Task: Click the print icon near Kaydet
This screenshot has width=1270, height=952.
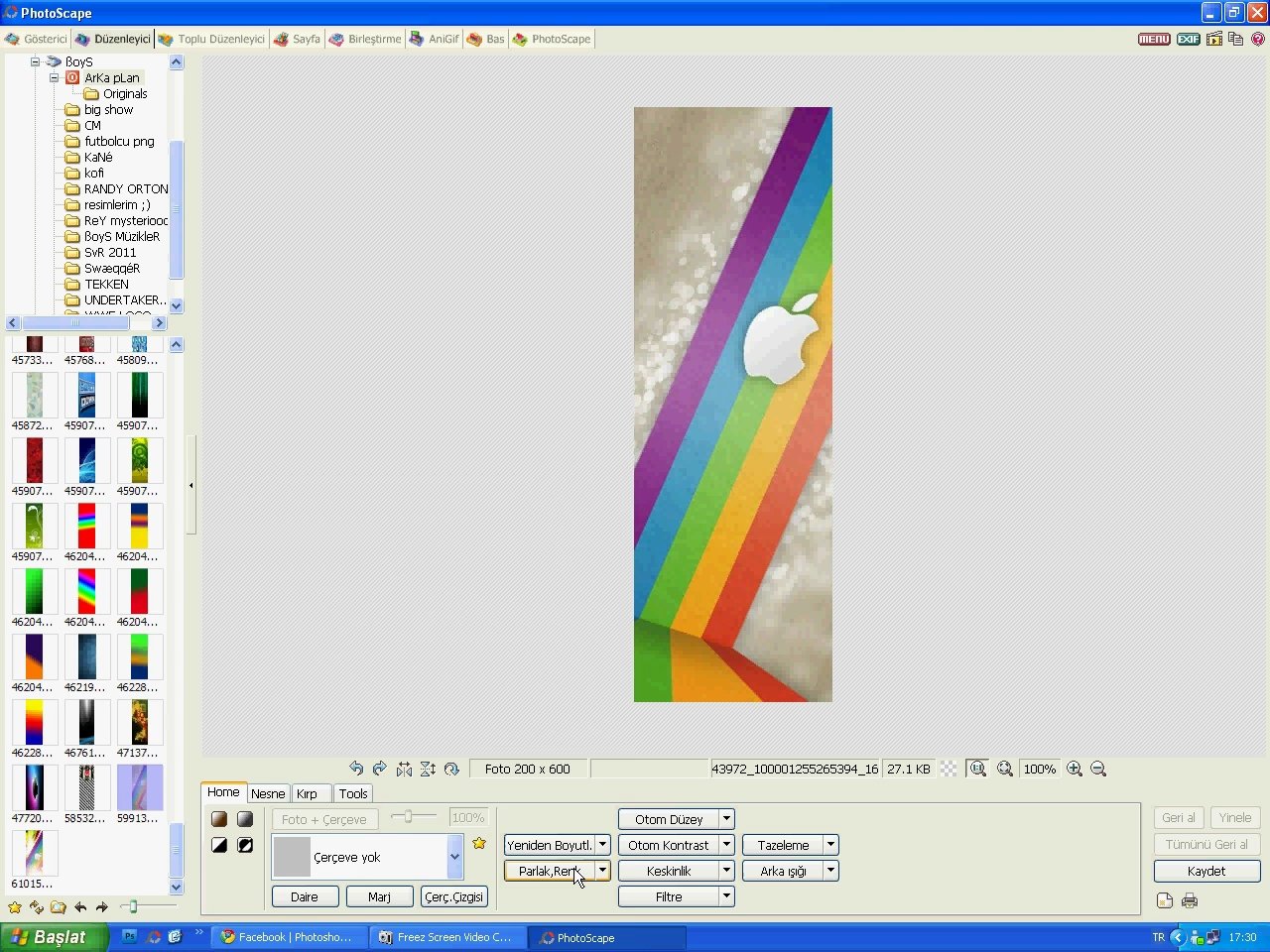Action: click(1190, 900)
